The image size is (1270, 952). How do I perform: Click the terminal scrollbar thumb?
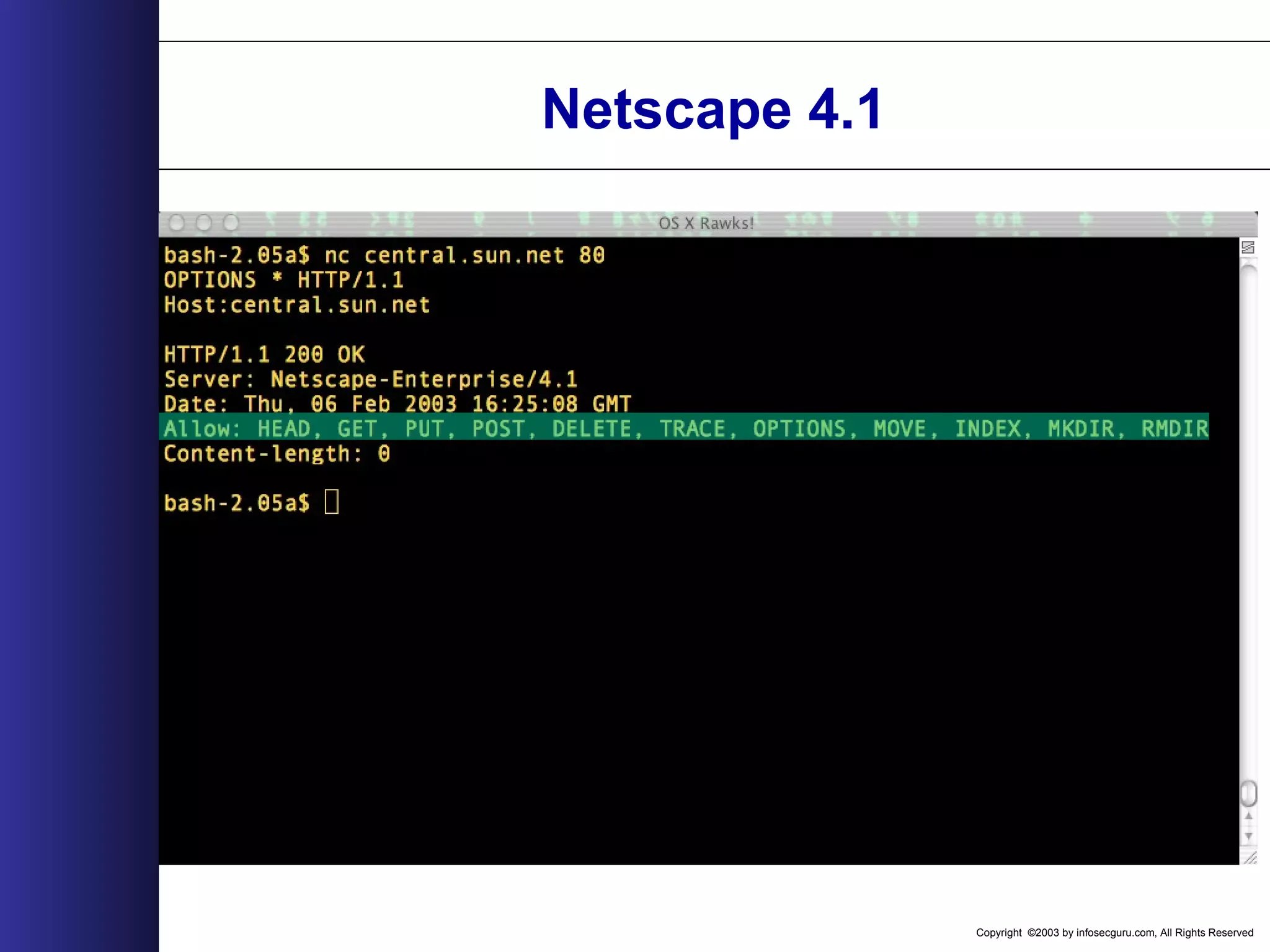click(1248, 793)
